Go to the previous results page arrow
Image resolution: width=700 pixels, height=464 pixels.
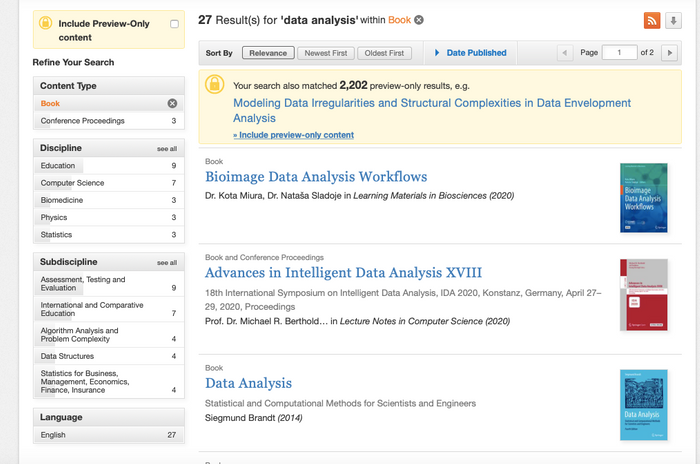pyautogui.click(x=565, y=53)
